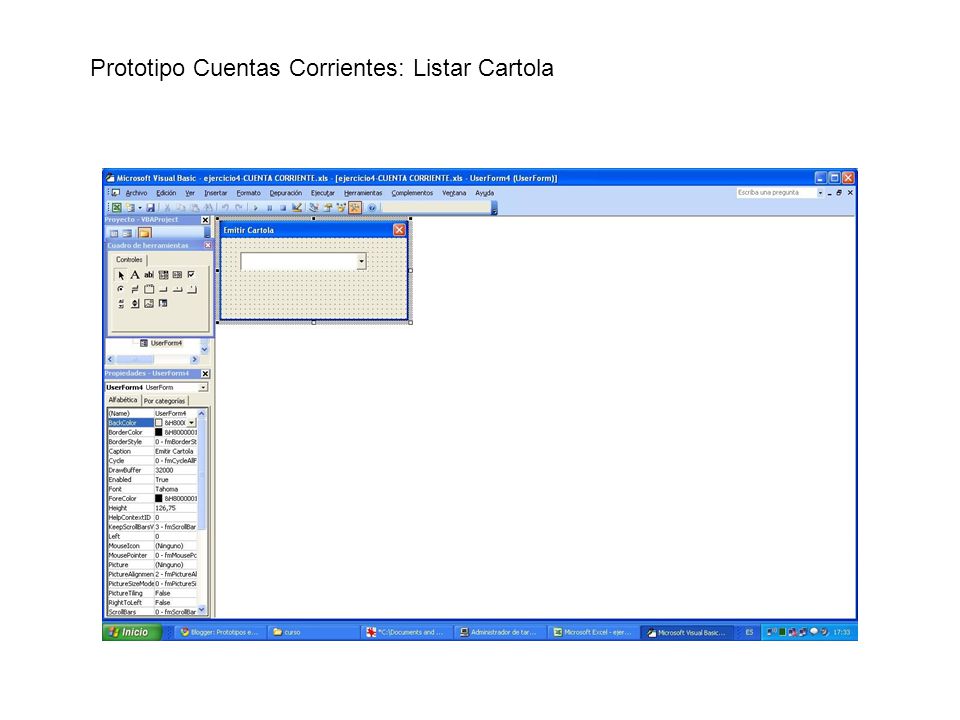The width and height of the screenshot is (960, 720).
Task: Open the Depuración menu
Action: [286, 193]
